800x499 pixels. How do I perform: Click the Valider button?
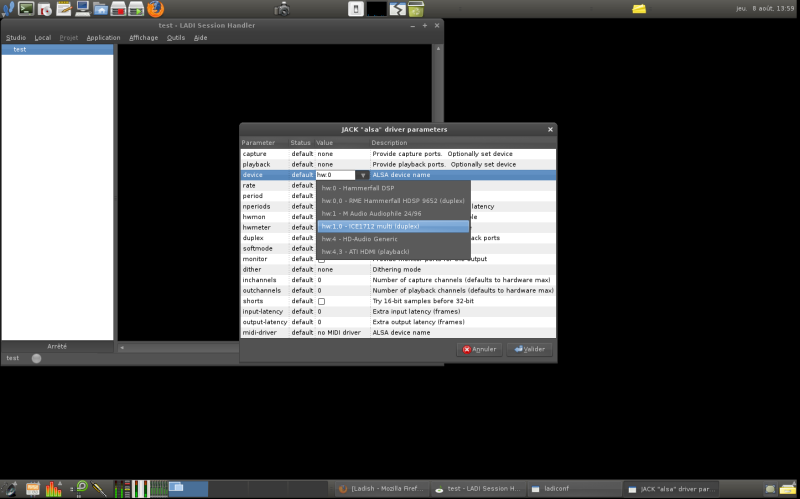530,350
